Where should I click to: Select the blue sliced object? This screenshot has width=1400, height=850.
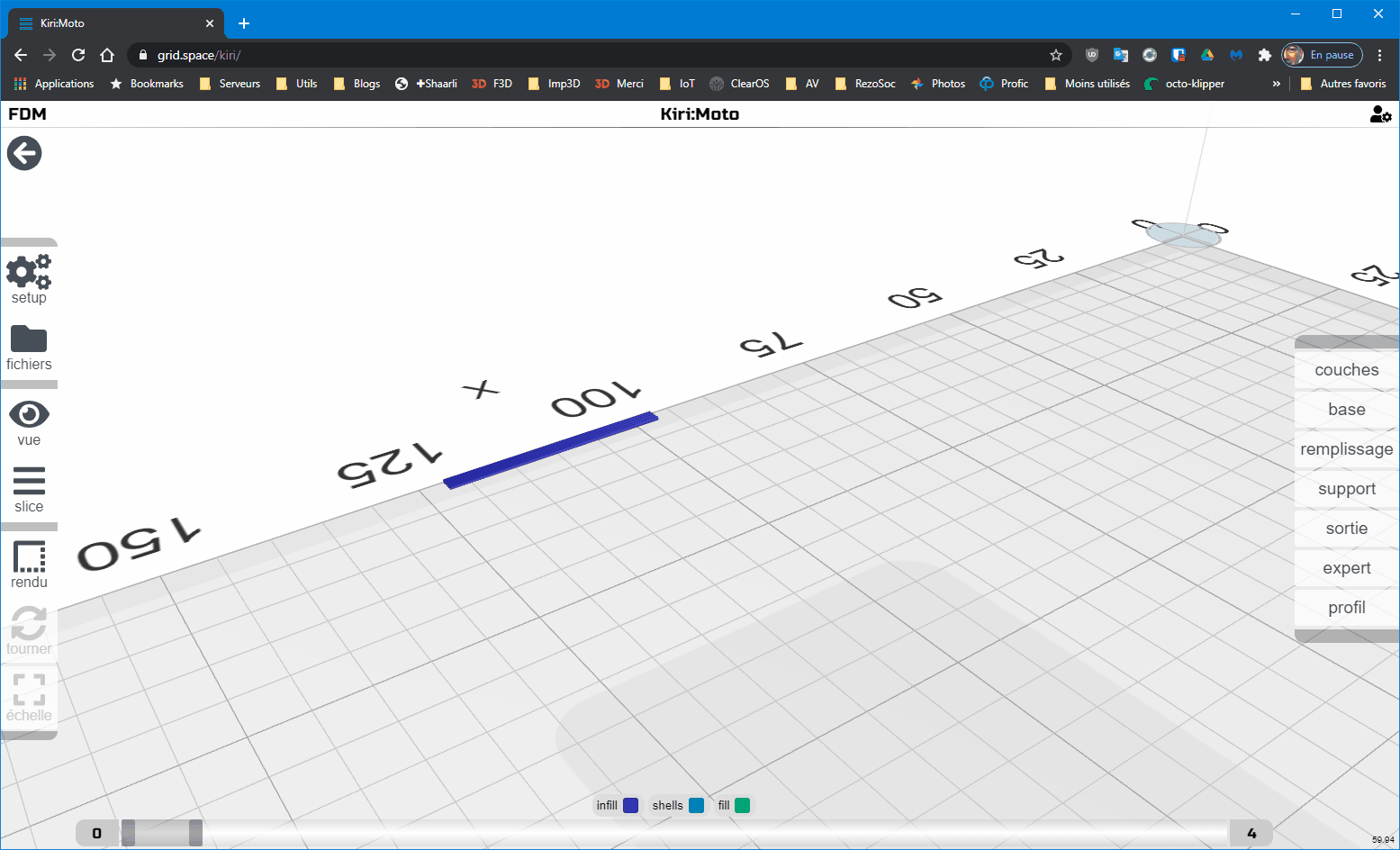click(551, 449)
